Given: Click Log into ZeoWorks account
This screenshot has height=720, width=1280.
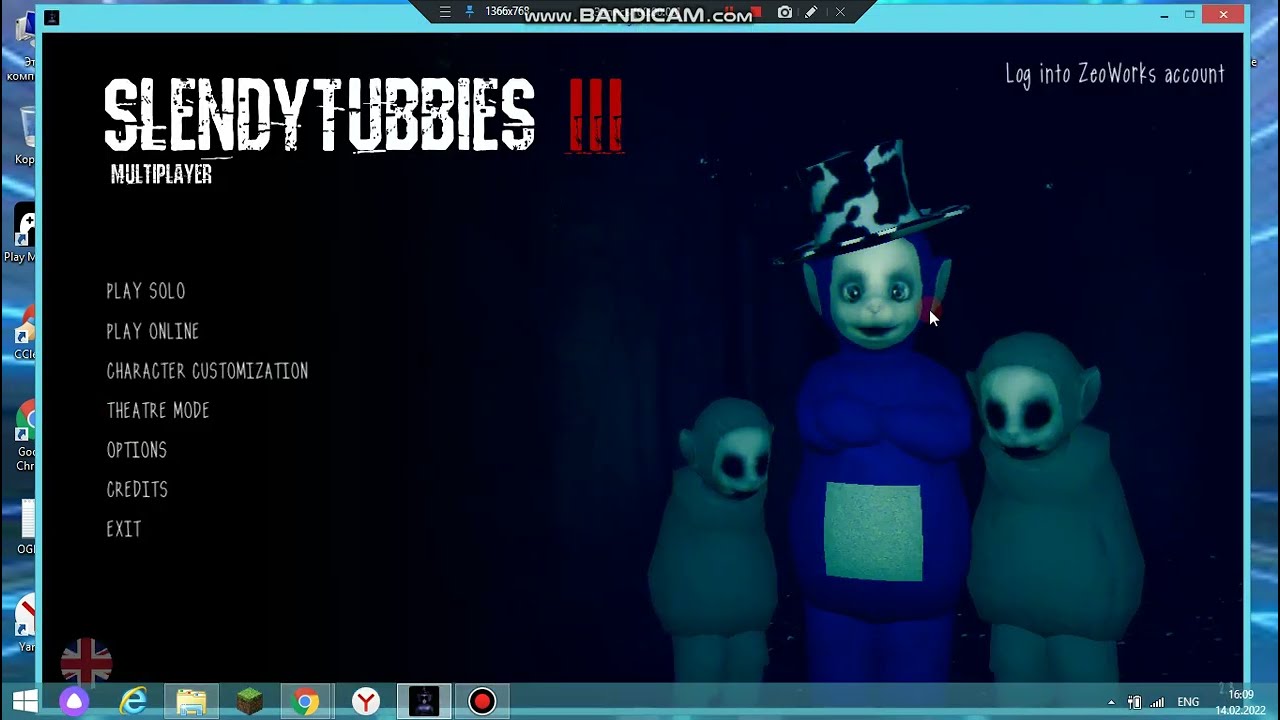Looking at the screenshot, I should click(1115, 74).
